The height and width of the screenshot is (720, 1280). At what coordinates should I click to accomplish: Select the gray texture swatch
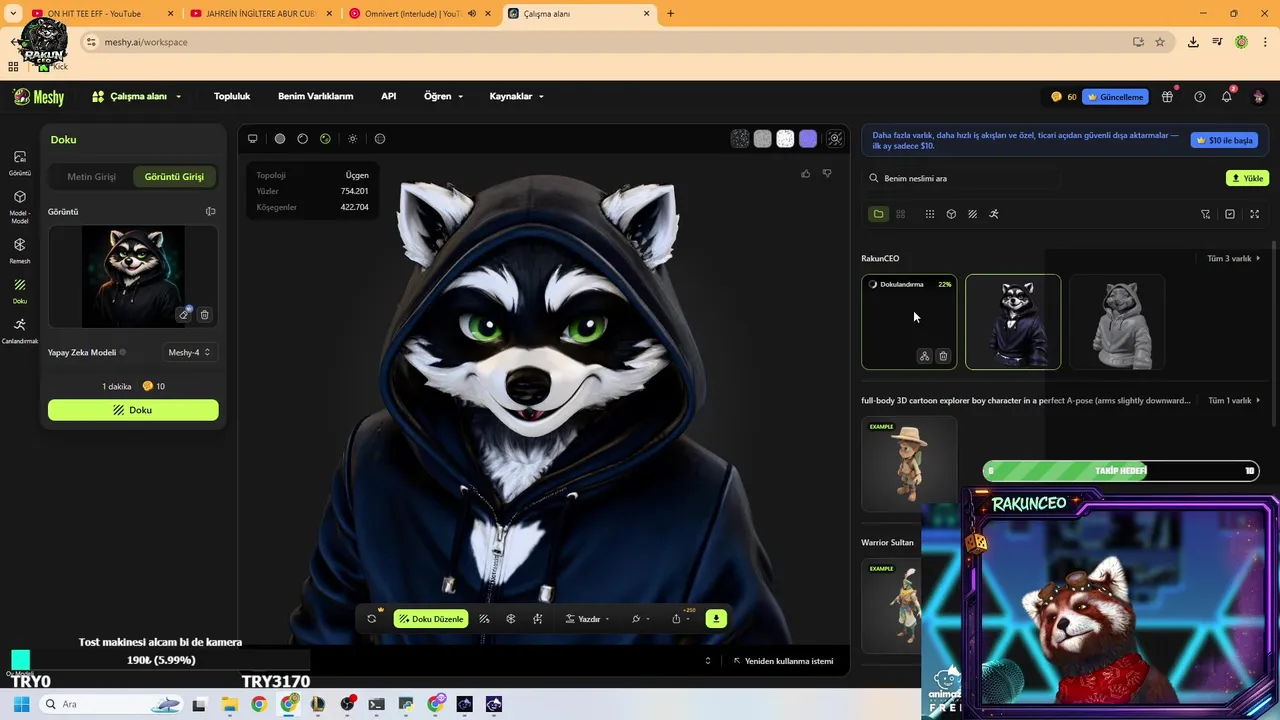763,139
